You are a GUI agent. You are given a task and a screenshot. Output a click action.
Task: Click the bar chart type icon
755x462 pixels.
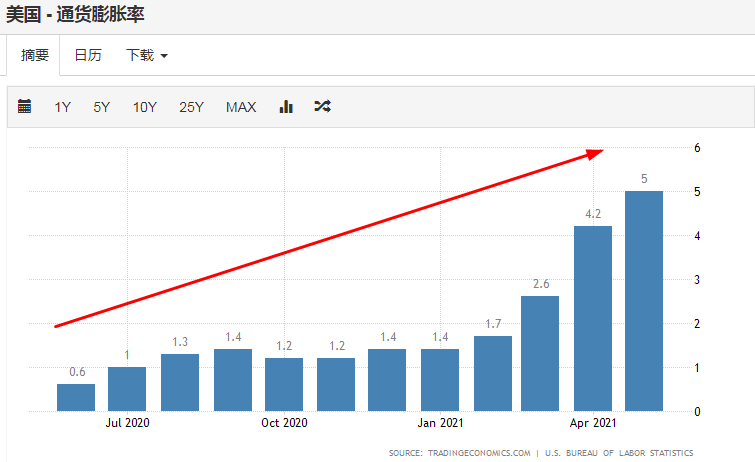pos(286,107)
